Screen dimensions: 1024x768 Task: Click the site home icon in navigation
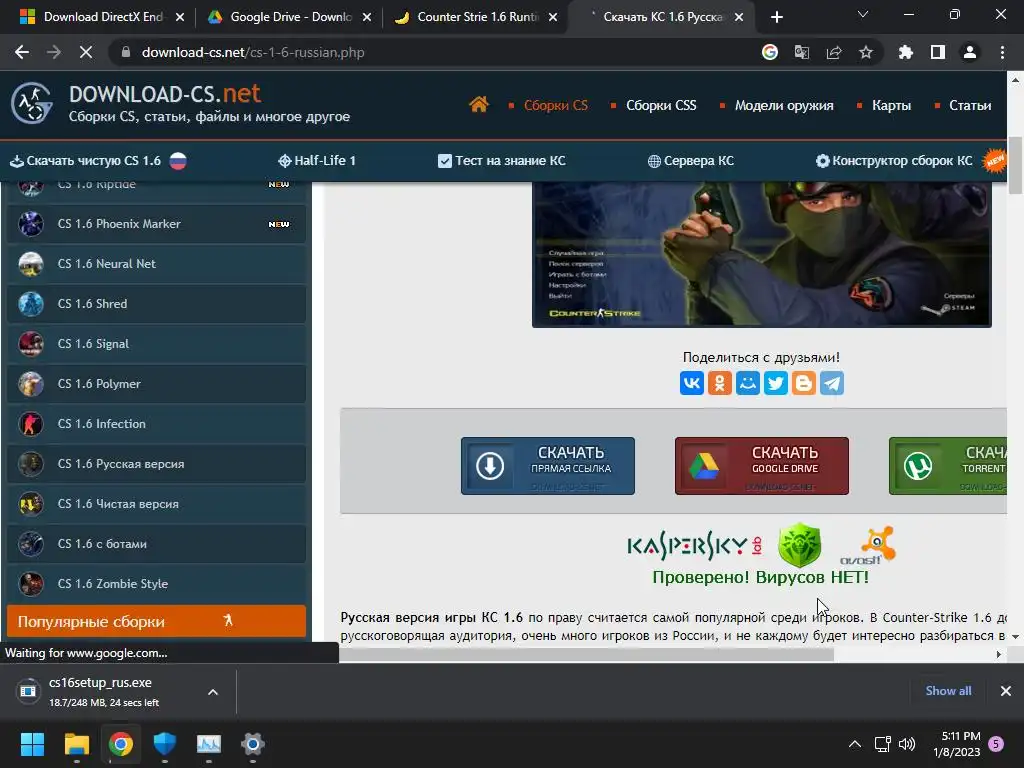[x=478, y=104]
